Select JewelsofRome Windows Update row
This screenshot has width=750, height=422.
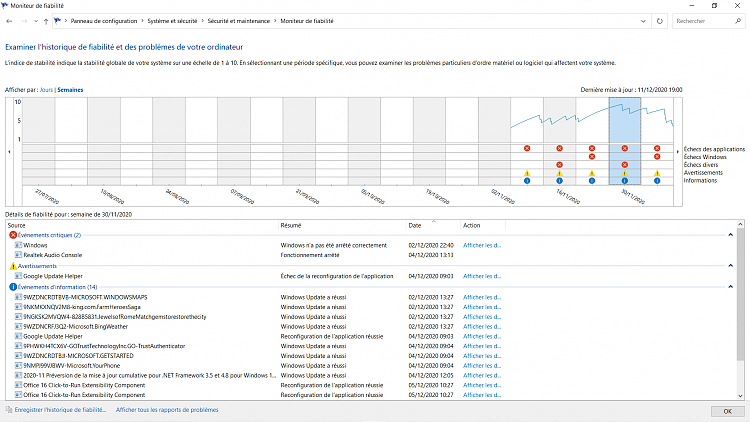click(371, 317)
